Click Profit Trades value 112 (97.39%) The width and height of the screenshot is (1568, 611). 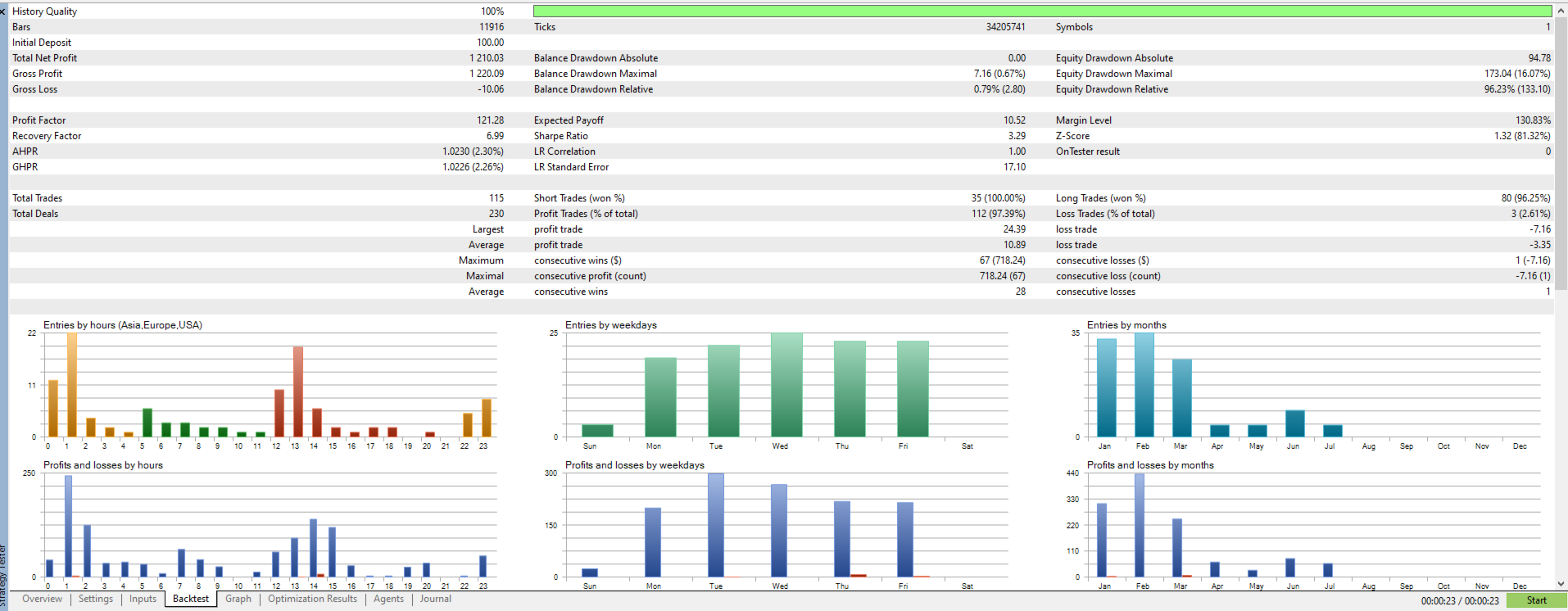click(x=999, y=214)
